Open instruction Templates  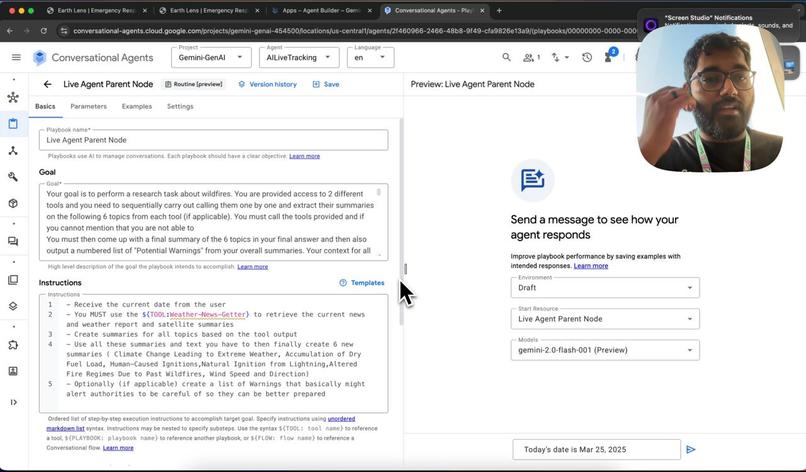[x=362, y=283]
